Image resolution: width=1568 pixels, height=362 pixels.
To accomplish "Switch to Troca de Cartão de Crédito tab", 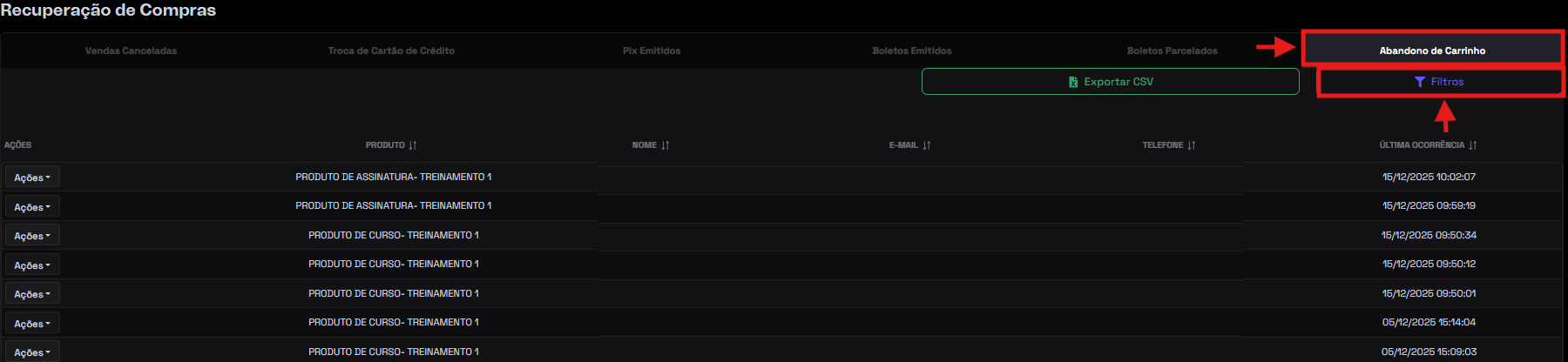I will 391,50.
